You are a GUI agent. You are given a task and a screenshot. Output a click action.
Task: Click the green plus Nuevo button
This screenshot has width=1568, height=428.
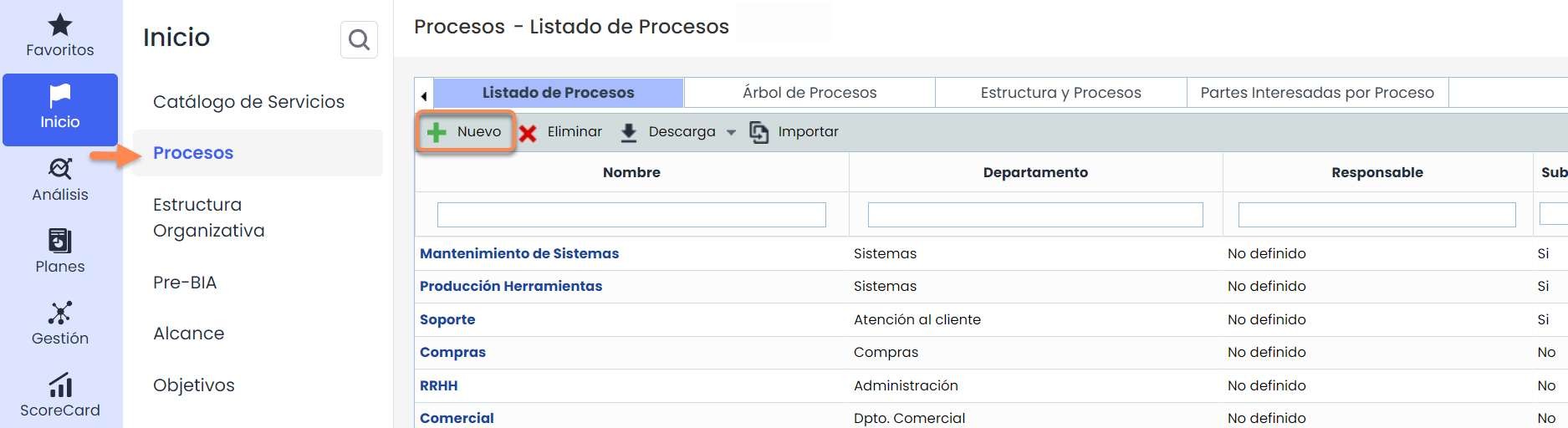pyautogui.click(x=465, y=132)
